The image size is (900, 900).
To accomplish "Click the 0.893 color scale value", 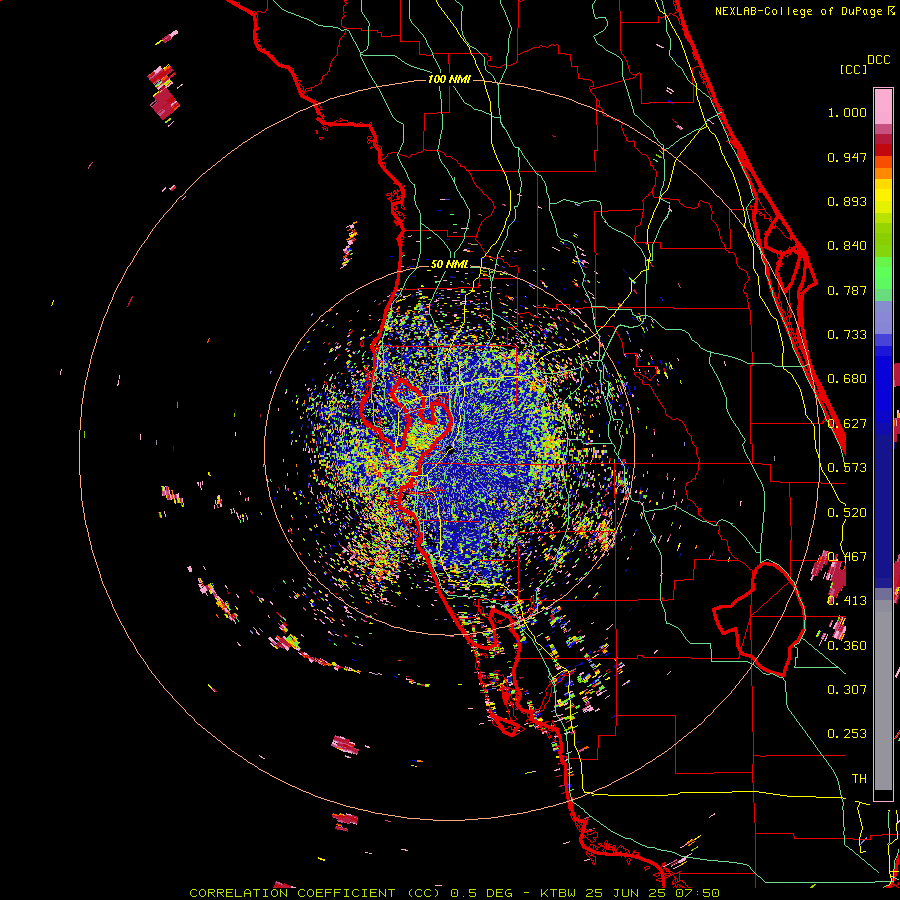I will coord(847,201).
